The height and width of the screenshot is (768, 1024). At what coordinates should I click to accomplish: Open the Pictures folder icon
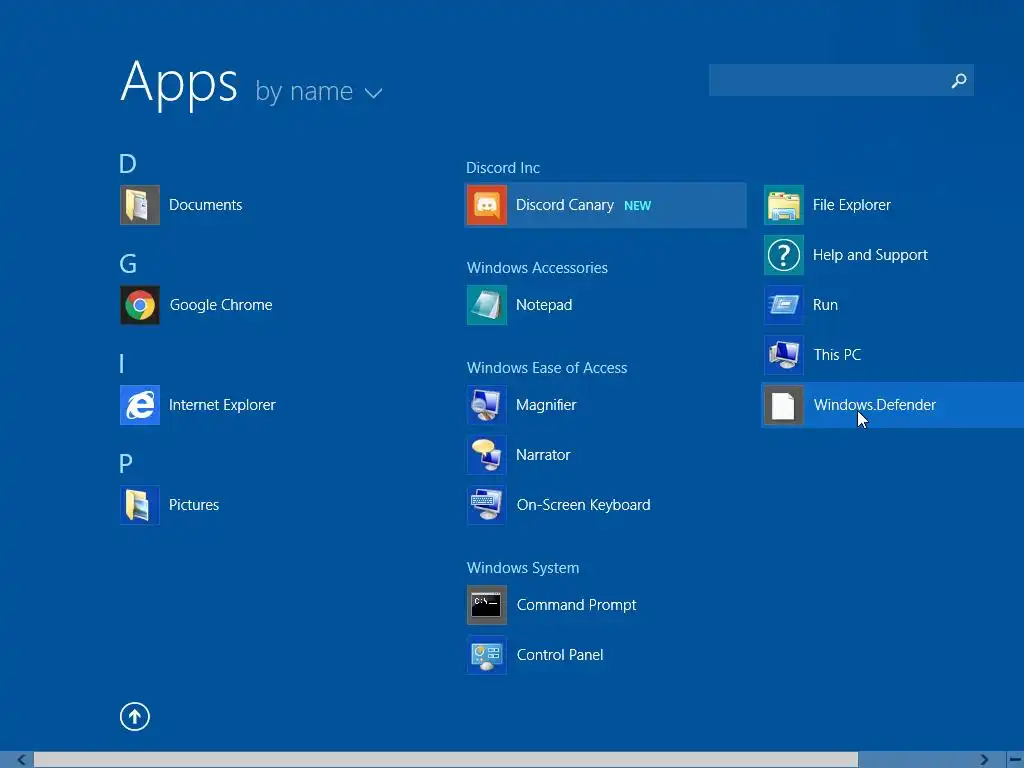[140, 505]
